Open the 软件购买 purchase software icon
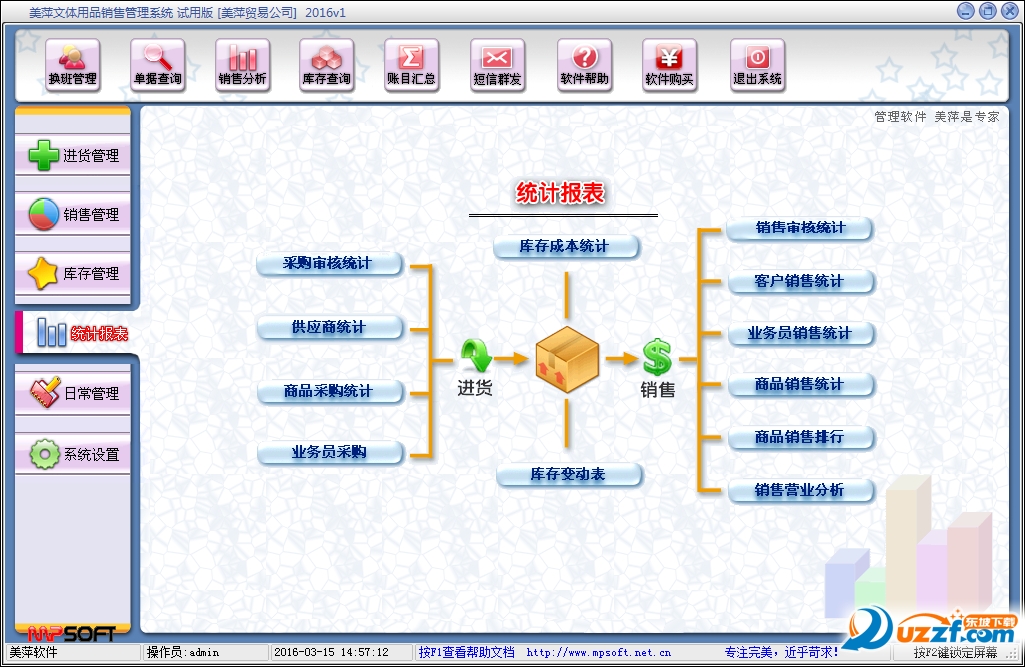This screenshot has width=1025, height=667. 669,65
